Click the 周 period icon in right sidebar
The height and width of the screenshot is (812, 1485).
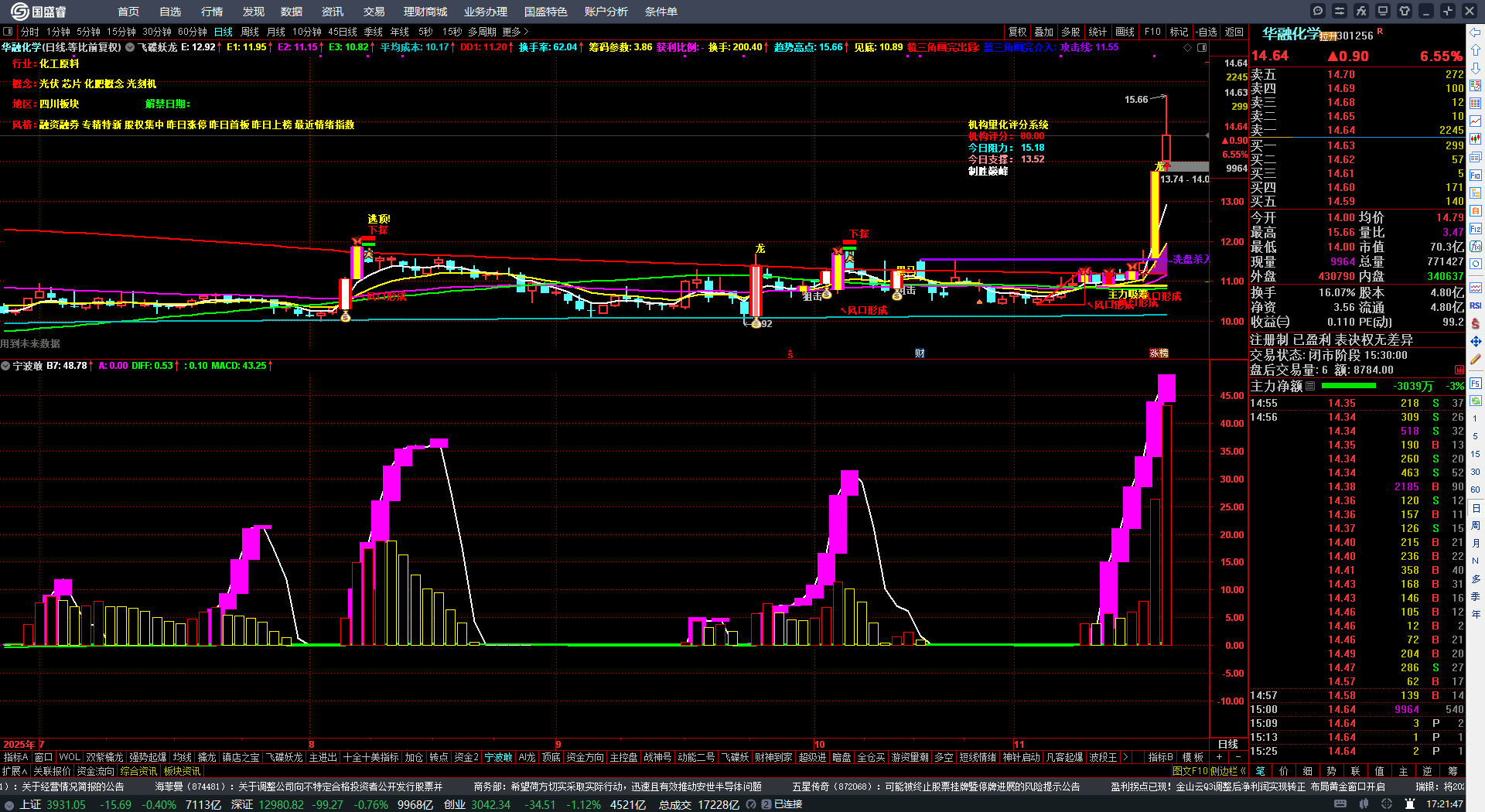(1476, 526)
